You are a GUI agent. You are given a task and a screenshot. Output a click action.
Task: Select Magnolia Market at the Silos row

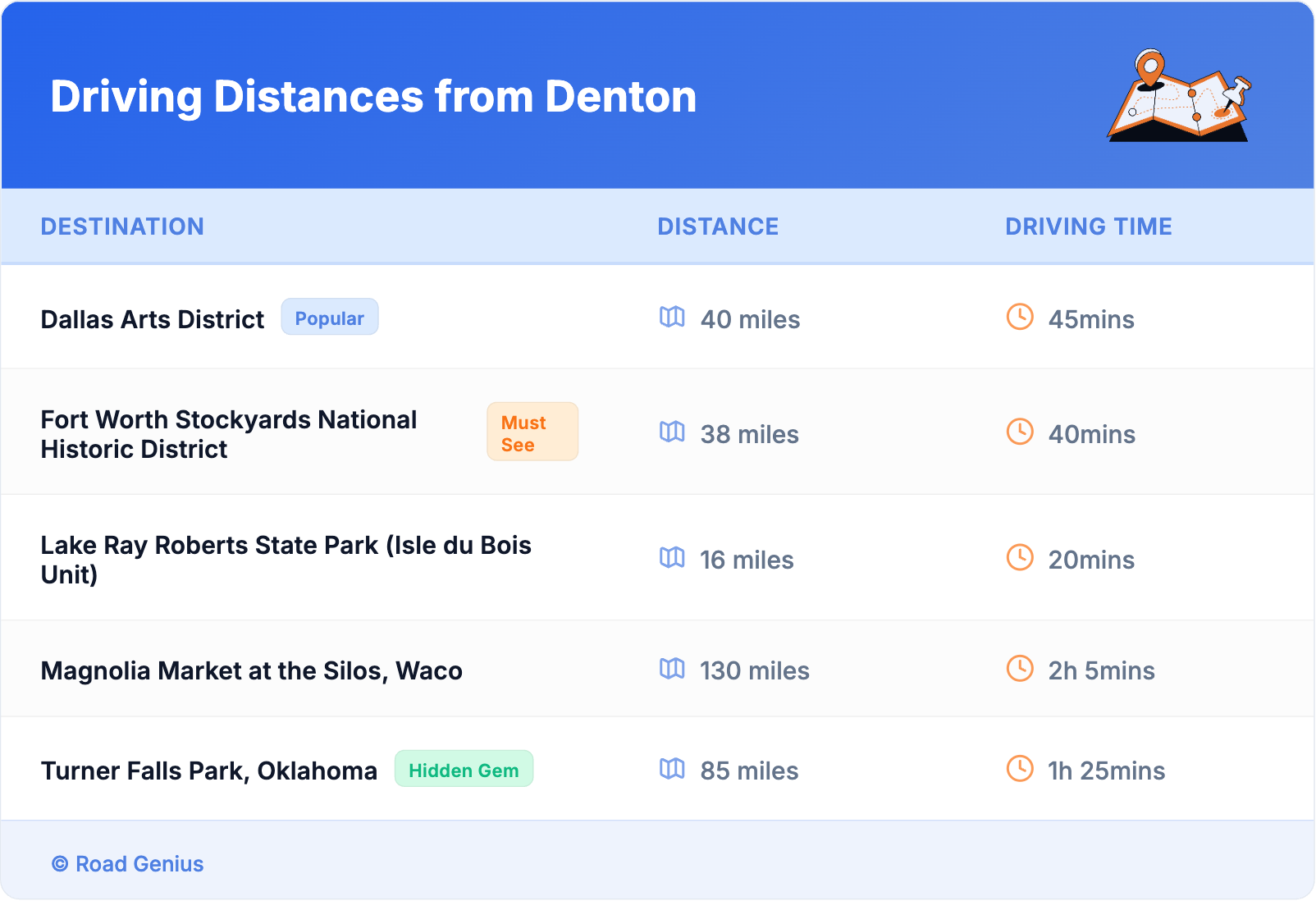click(x=251, y=671)
